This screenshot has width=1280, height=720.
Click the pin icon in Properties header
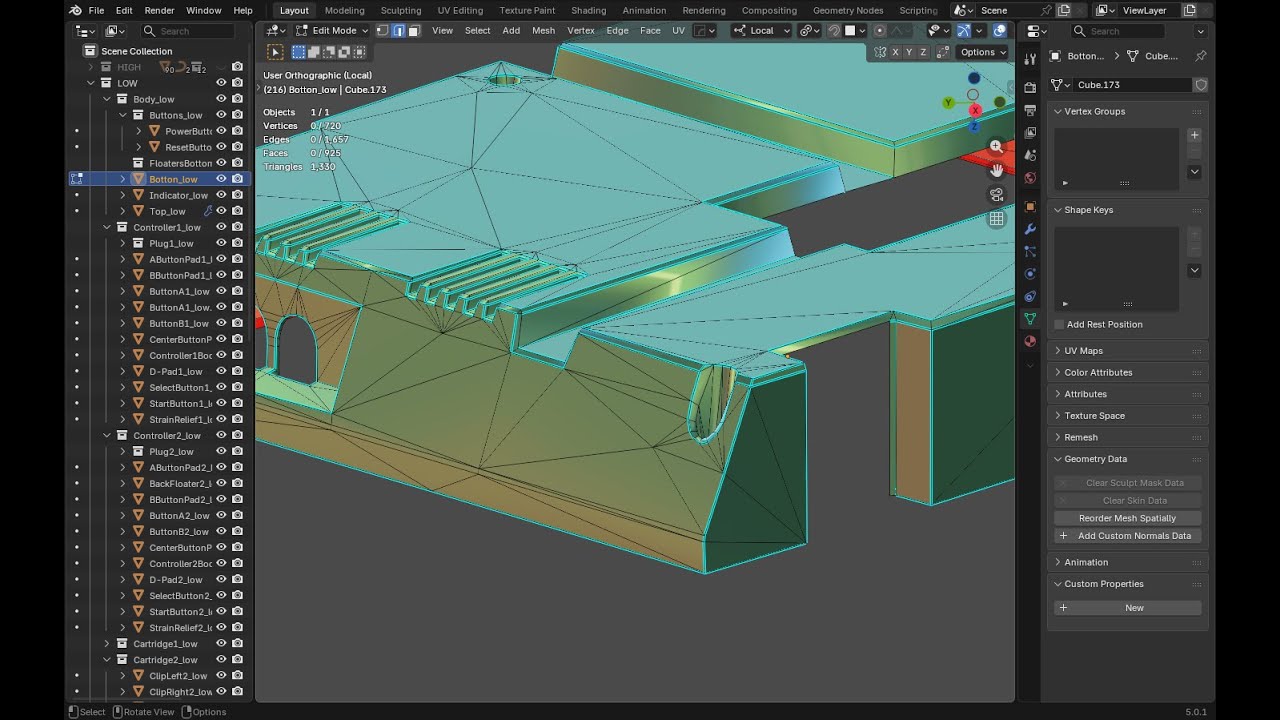coord(1200,56)
